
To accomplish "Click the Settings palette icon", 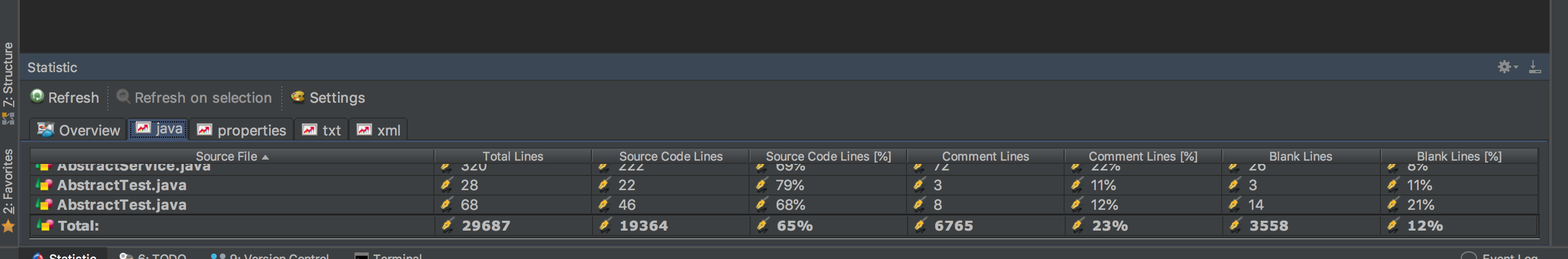I will 298,96.
